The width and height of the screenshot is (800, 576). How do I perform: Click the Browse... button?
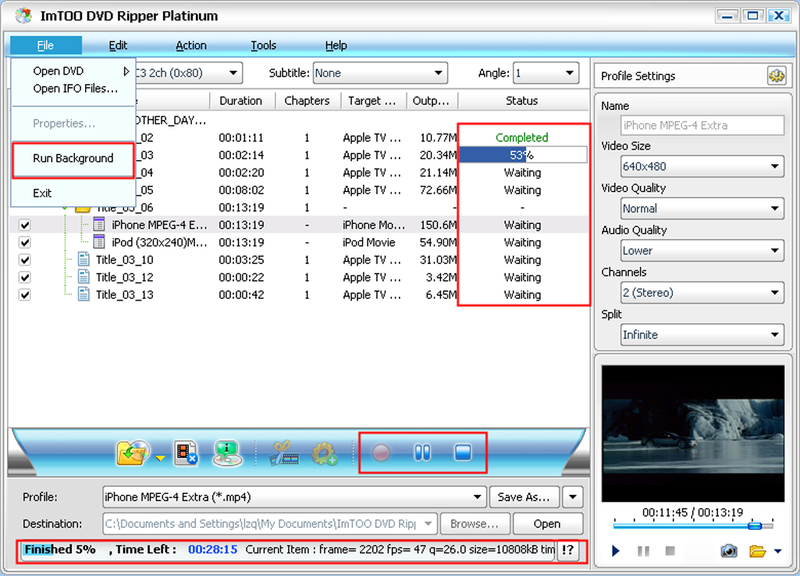point(474,523)
